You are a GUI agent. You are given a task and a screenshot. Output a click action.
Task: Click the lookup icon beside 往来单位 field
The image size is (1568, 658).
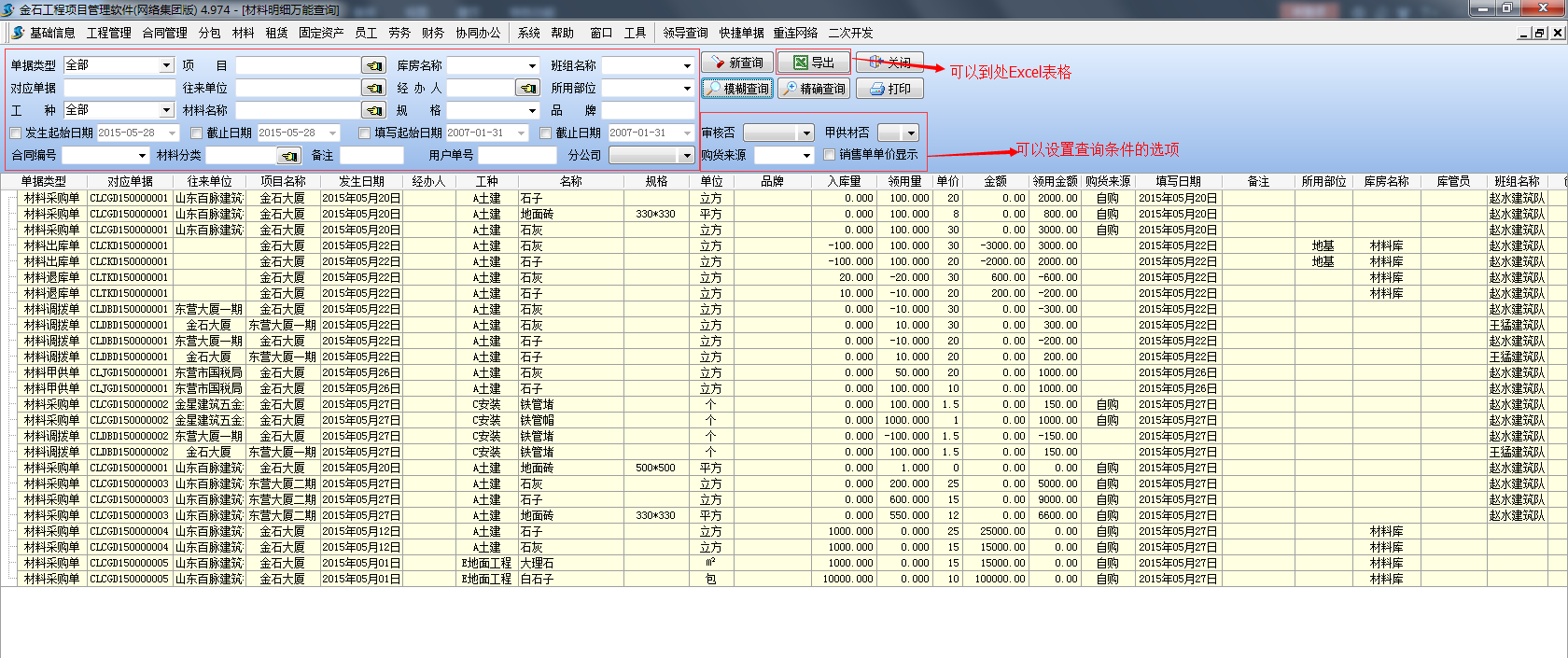point(373,88)
